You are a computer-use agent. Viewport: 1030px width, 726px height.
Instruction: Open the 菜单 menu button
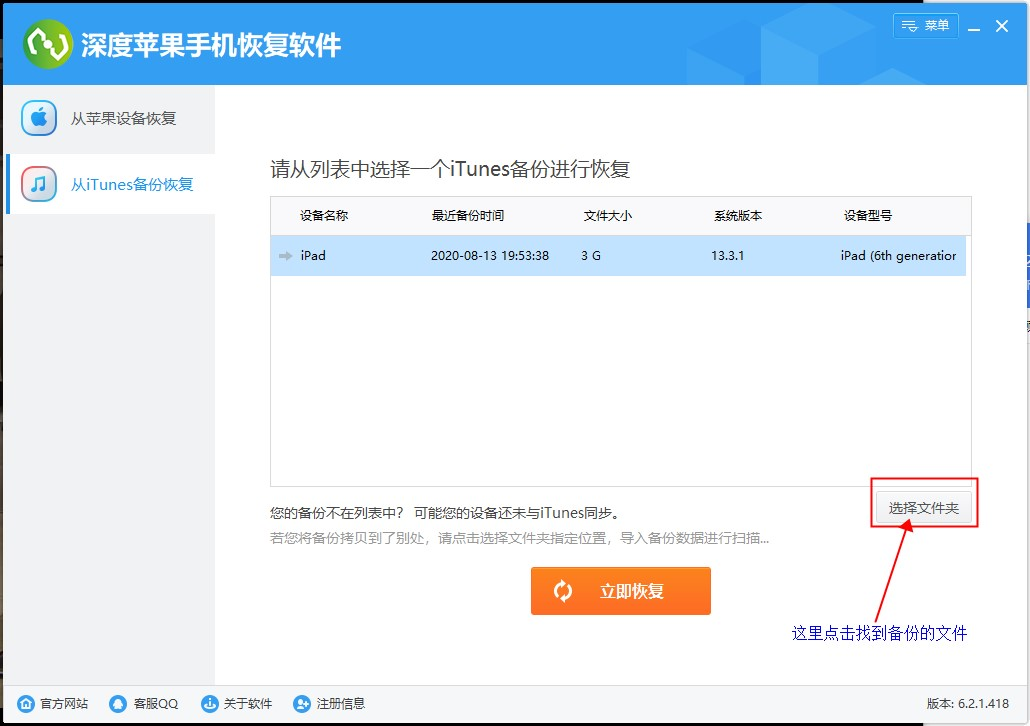coord(926,26)
